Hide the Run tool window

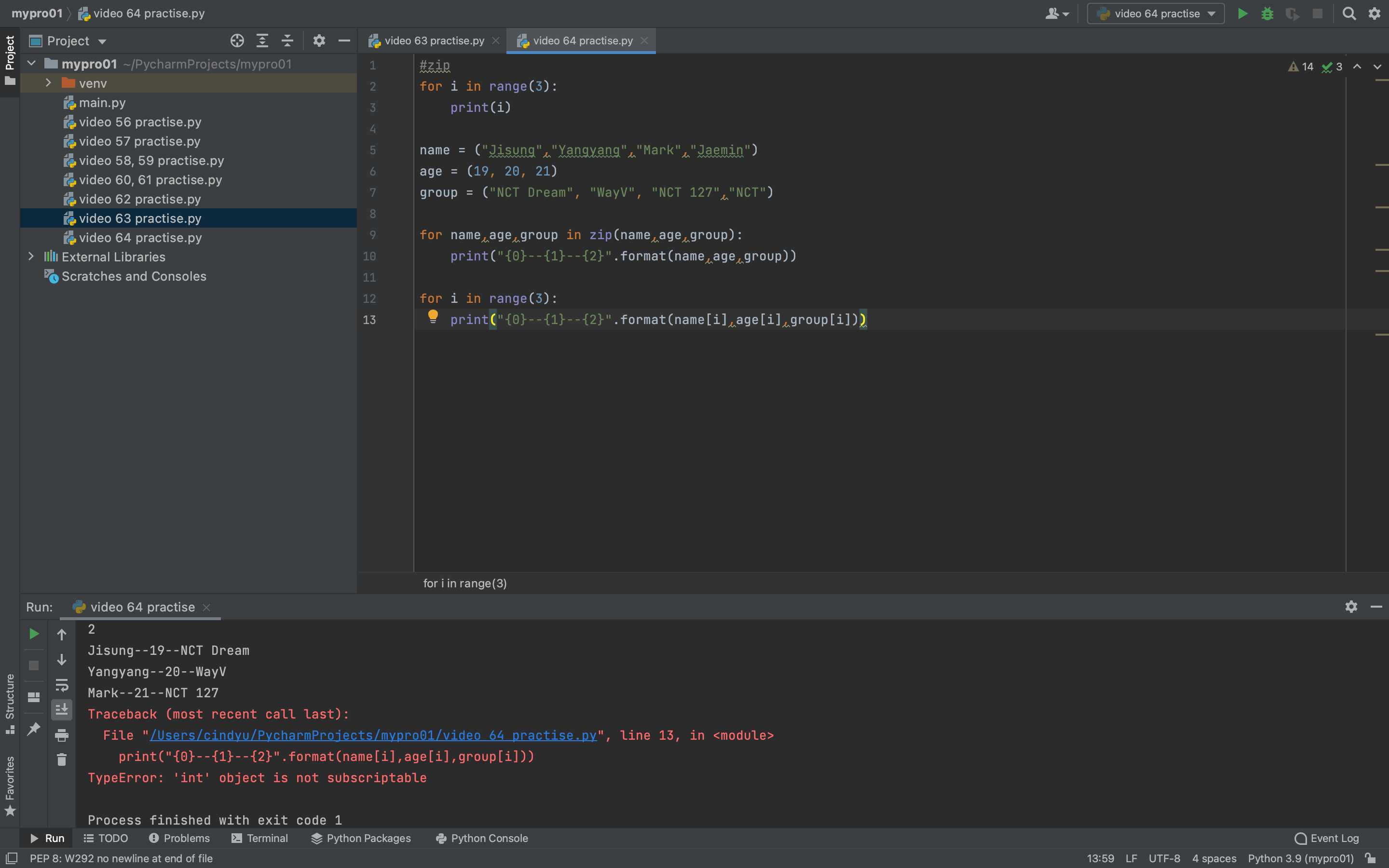[1376, 607]
